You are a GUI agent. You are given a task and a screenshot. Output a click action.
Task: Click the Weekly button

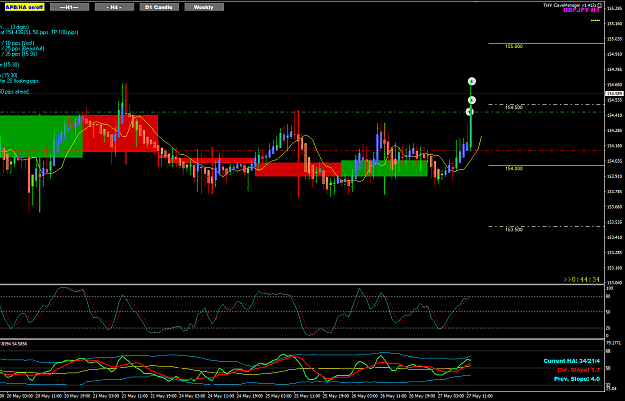[204, 7]
